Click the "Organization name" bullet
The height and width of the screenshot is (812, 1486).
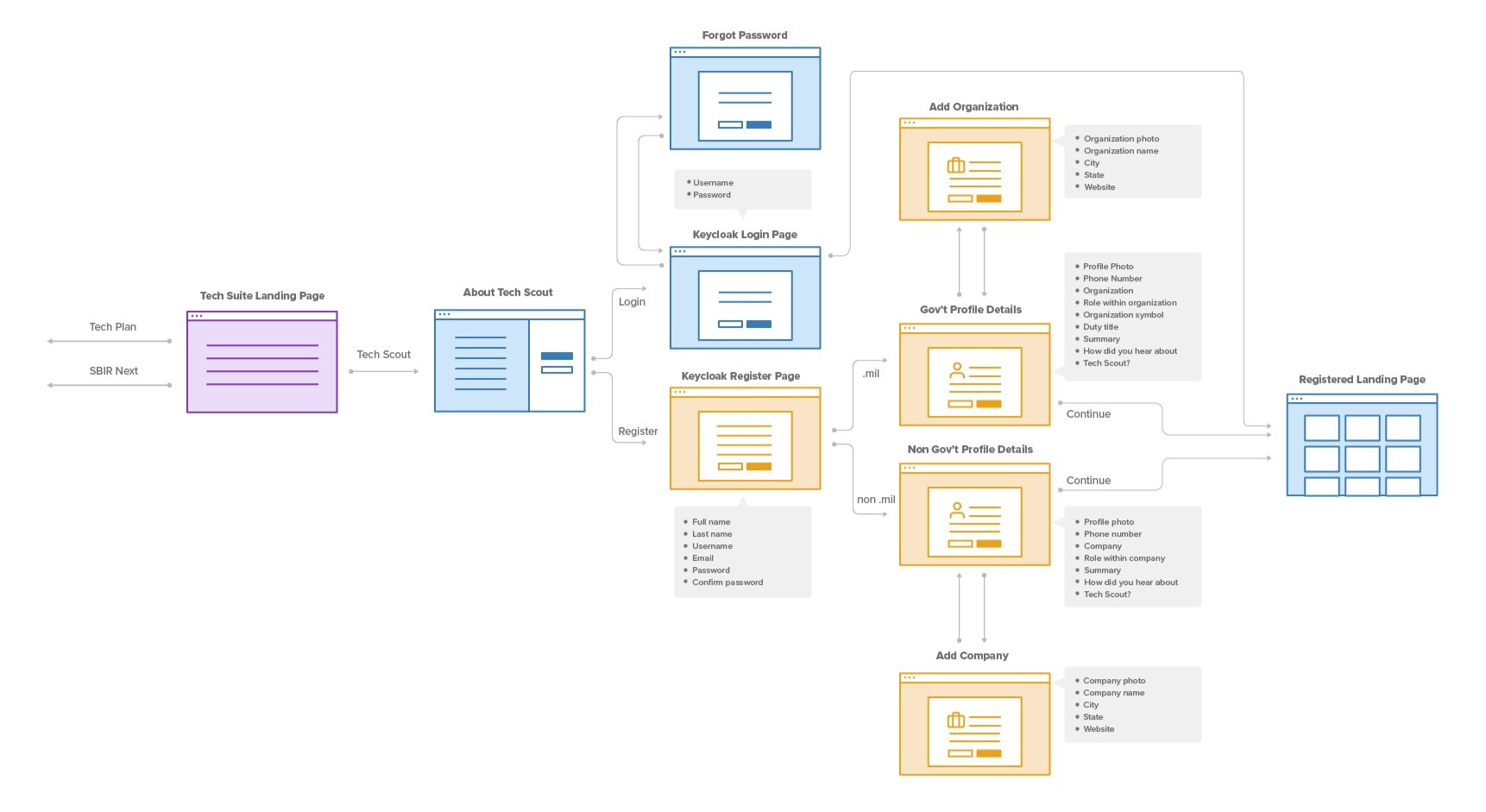[1121, 151]
